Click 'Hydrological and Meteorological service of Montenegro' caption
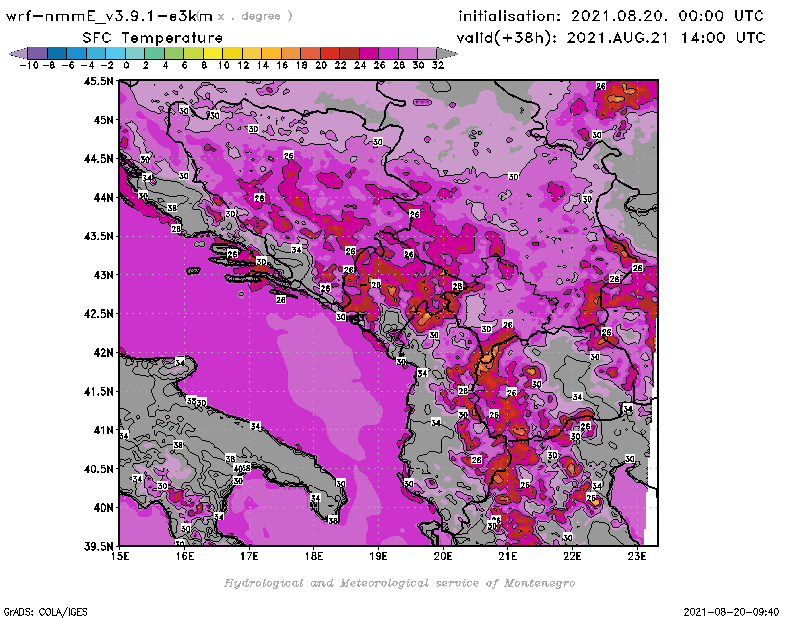Viewport: 800px width, 618px height. (399, 583)
